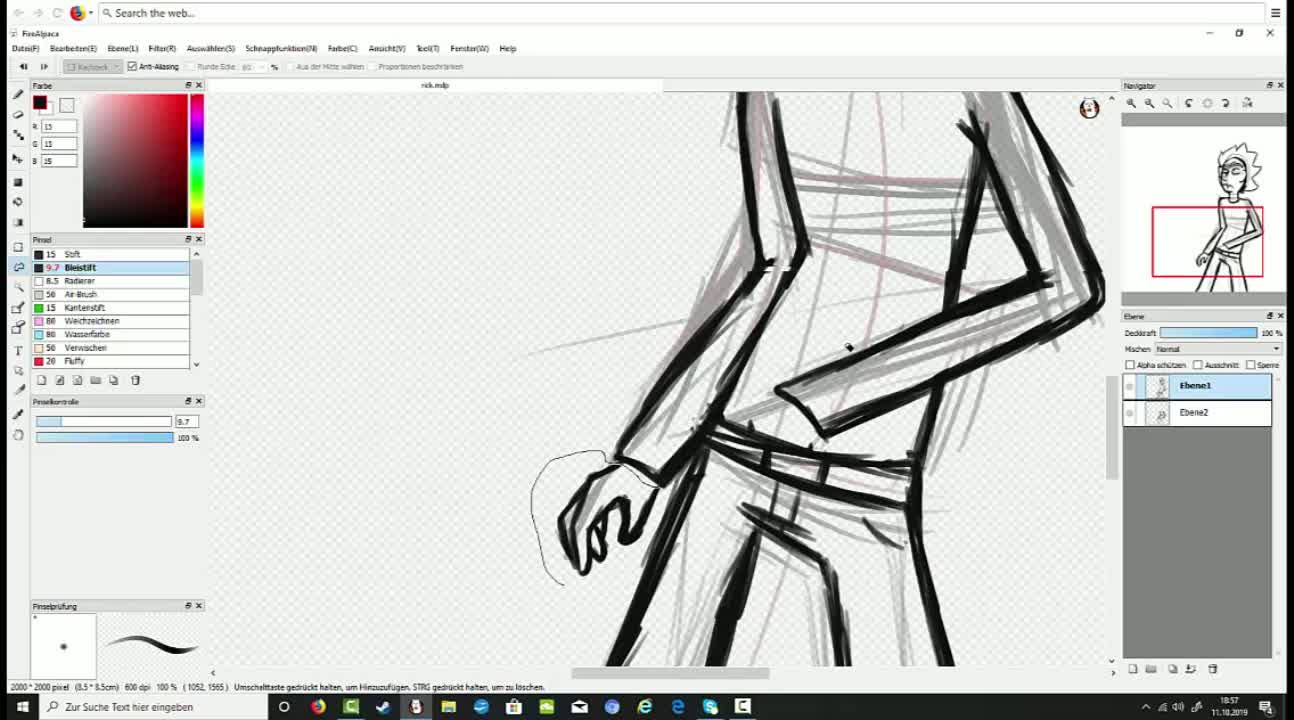
Task: Select the Fill rectangle tool
Action: 18,182
